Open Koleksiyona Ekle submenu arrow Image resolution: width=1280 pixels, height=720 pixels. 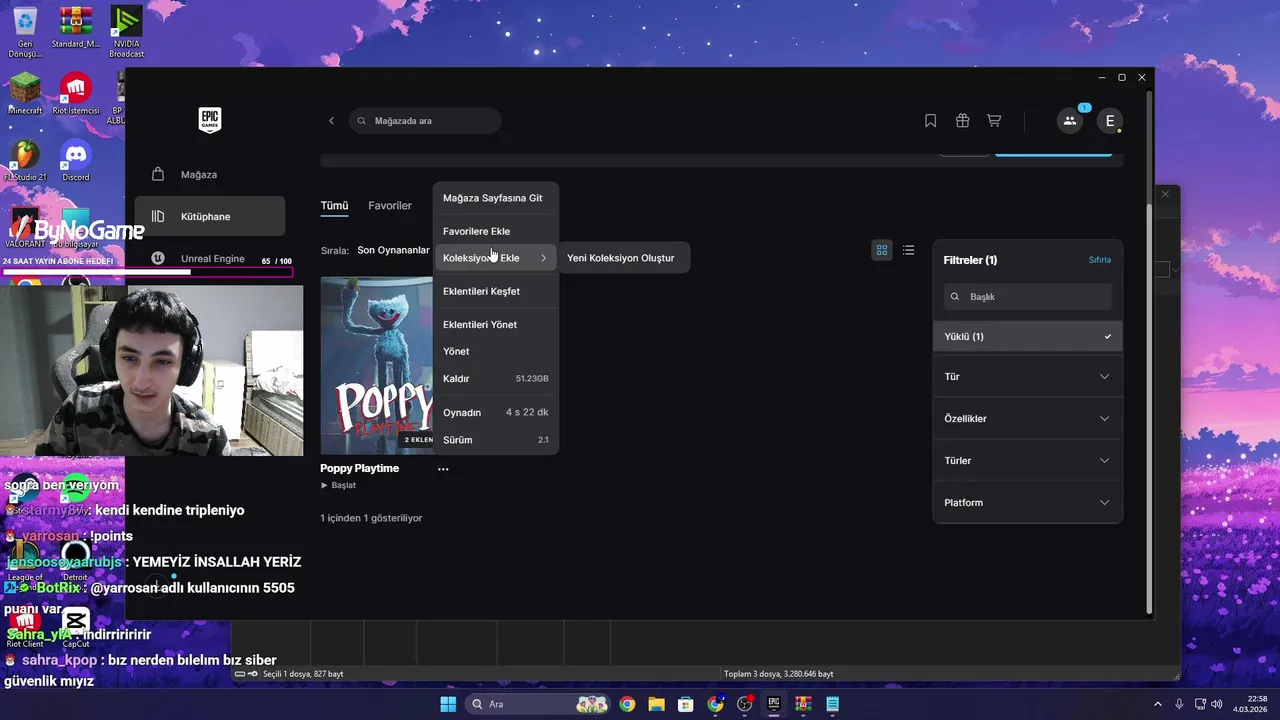543,258
